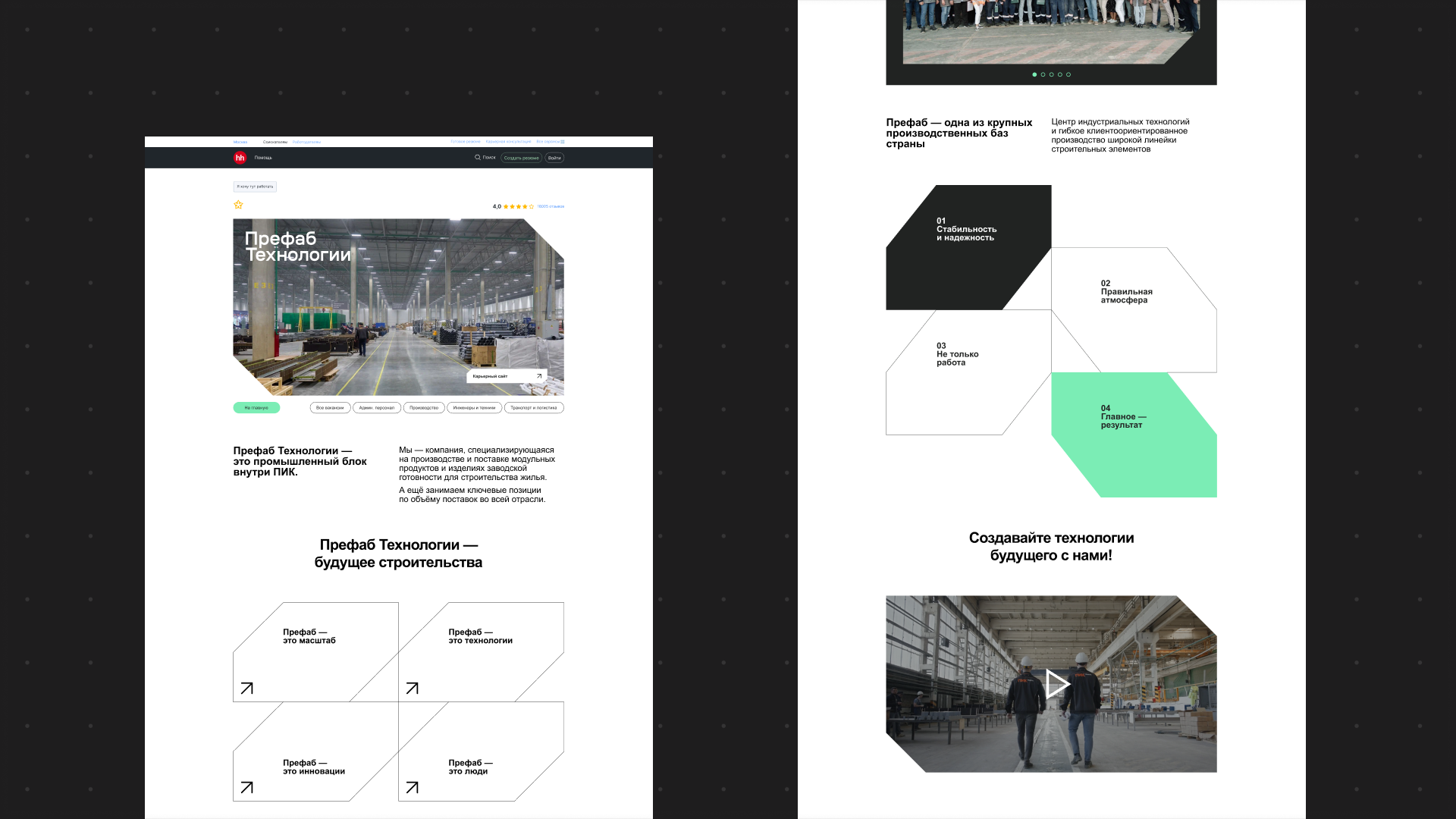Click paragraph starting Мы — компания, специализирующаяся

pos(477,463)
